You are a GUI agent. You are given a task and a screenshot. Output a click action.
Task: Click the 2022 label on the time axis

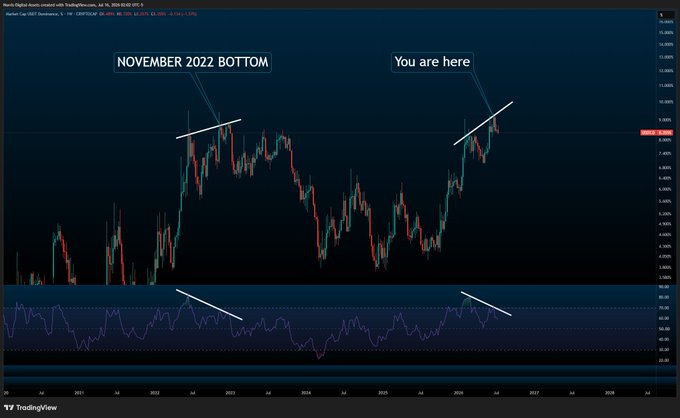pyautogui.click(x=155, y=393)
